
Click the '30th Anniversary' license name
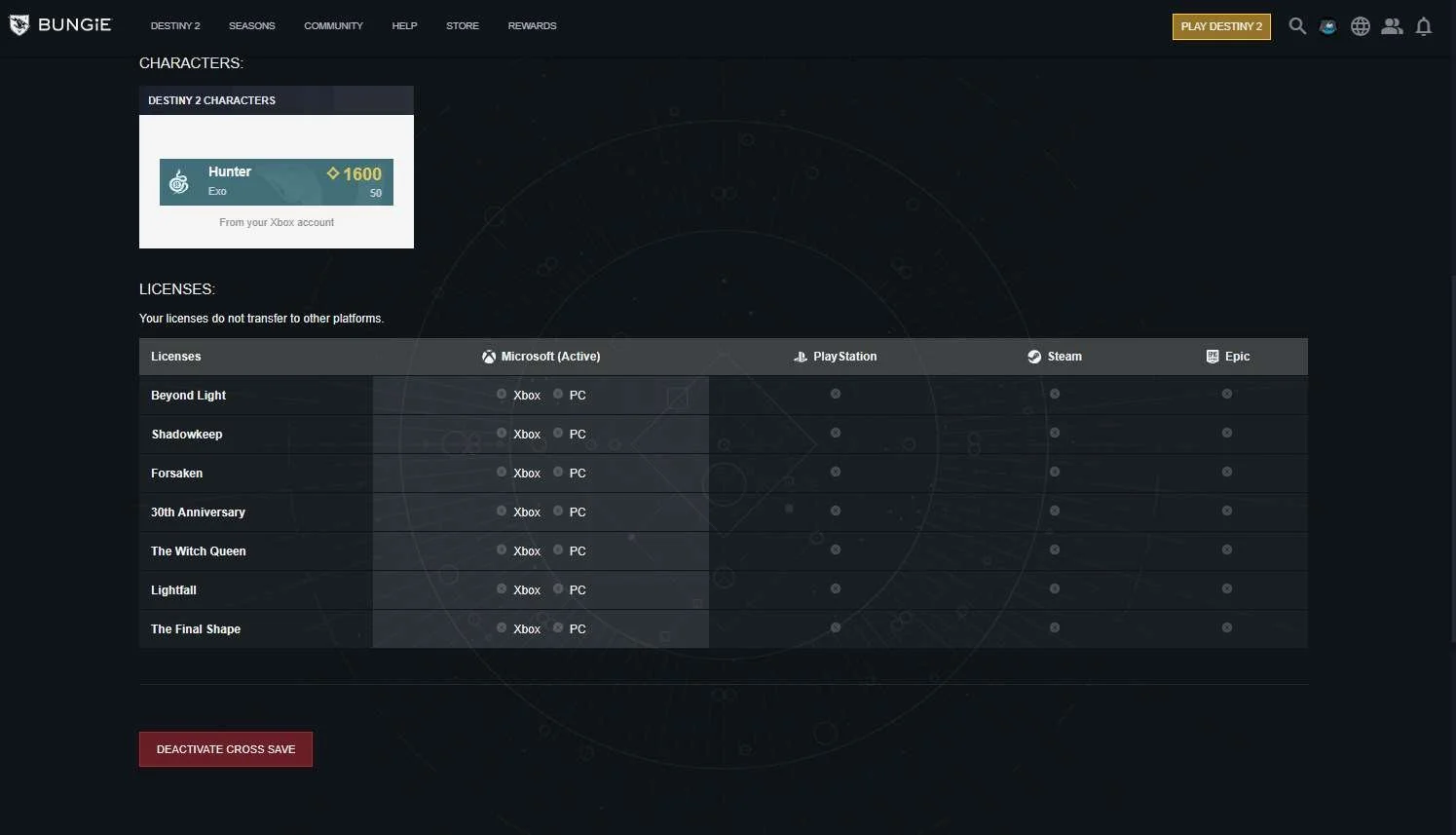(198, 512)
